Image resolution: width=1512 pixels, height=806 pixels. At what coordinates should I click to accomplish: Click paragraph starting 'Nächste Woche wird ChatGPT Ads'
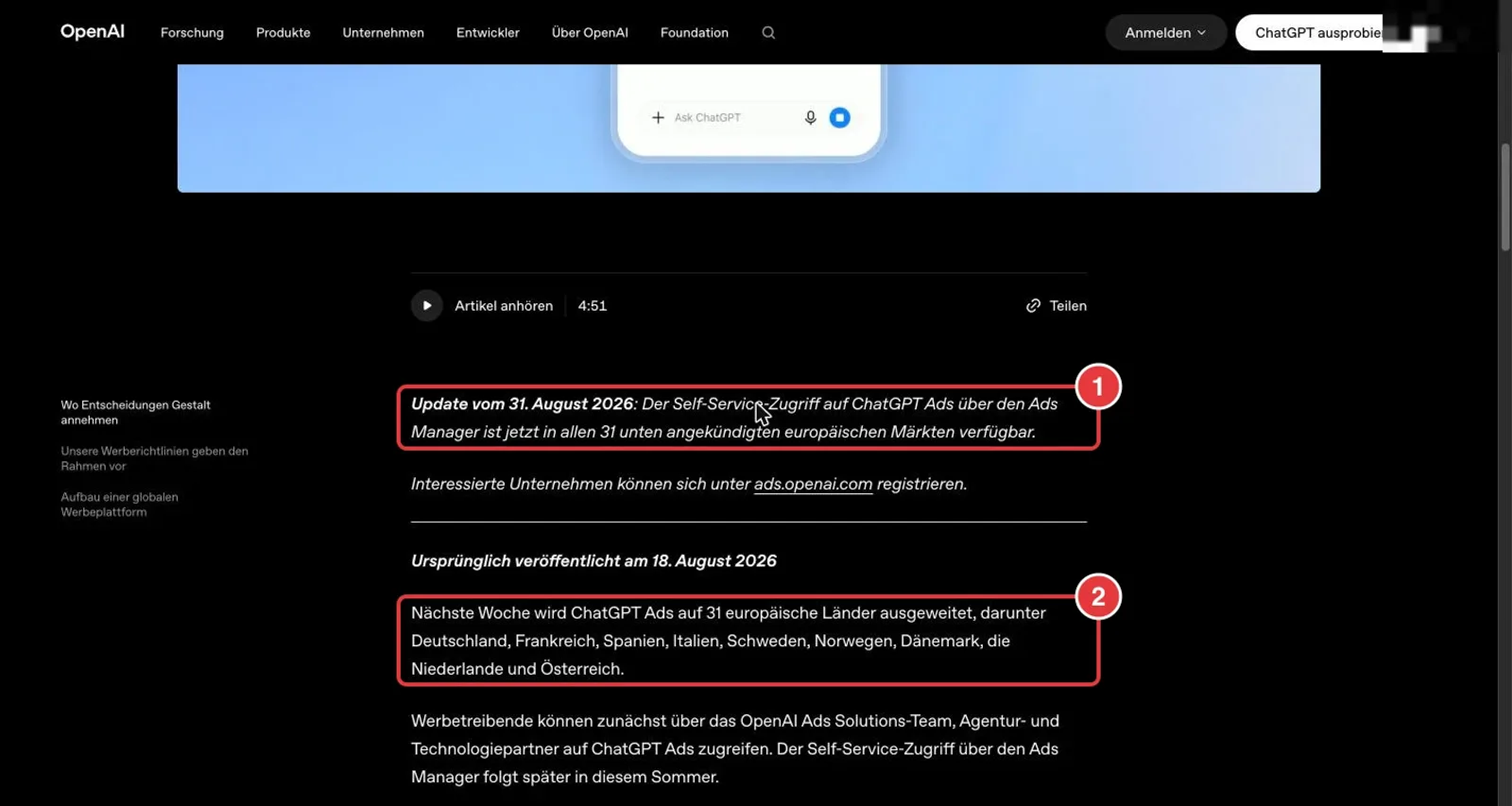[x=729, y=641]
